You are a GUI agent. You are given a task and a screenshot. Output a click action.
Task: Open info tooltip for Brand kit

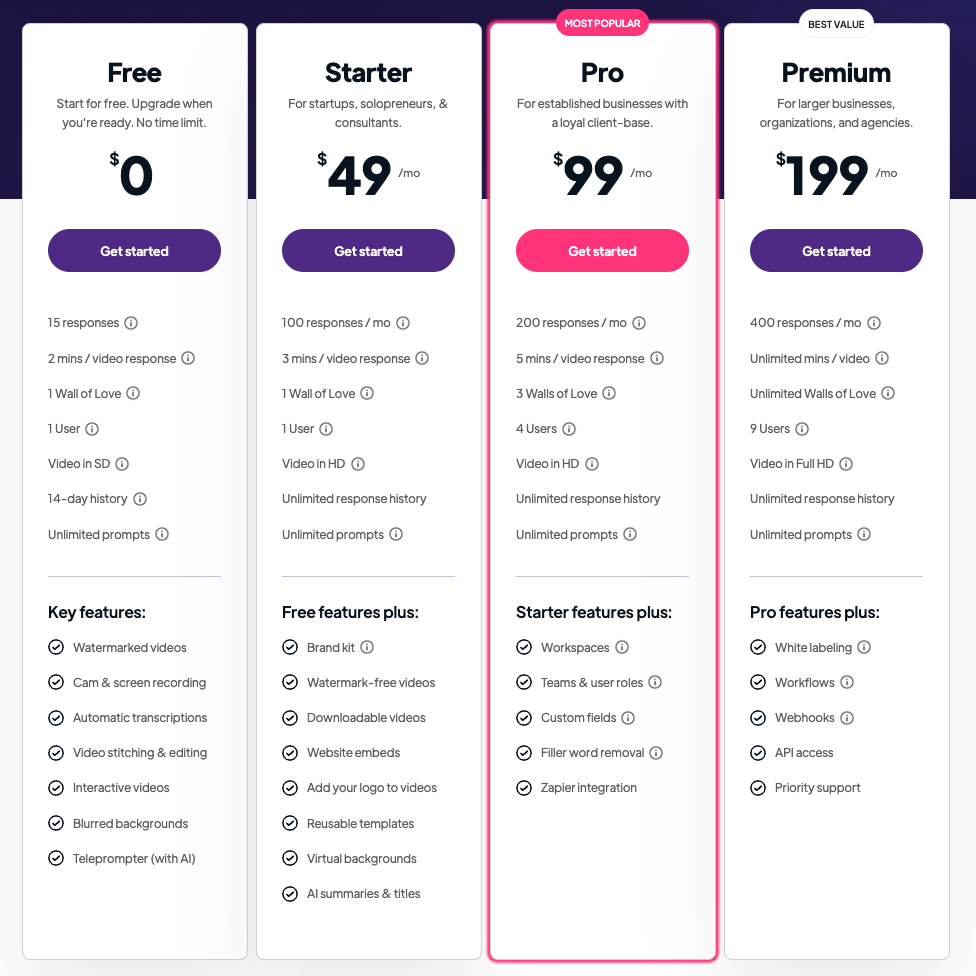pyautogui.click(x=367, y=648)
